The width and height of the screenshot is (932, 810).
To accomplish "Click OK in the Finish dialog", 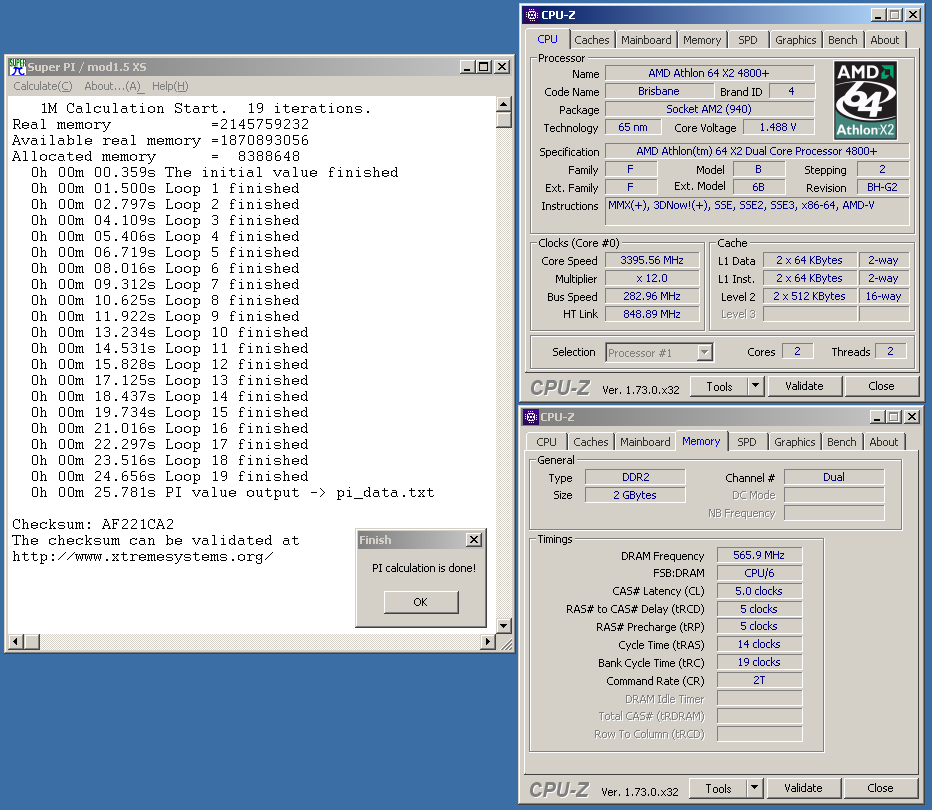I will pos(421,602).
